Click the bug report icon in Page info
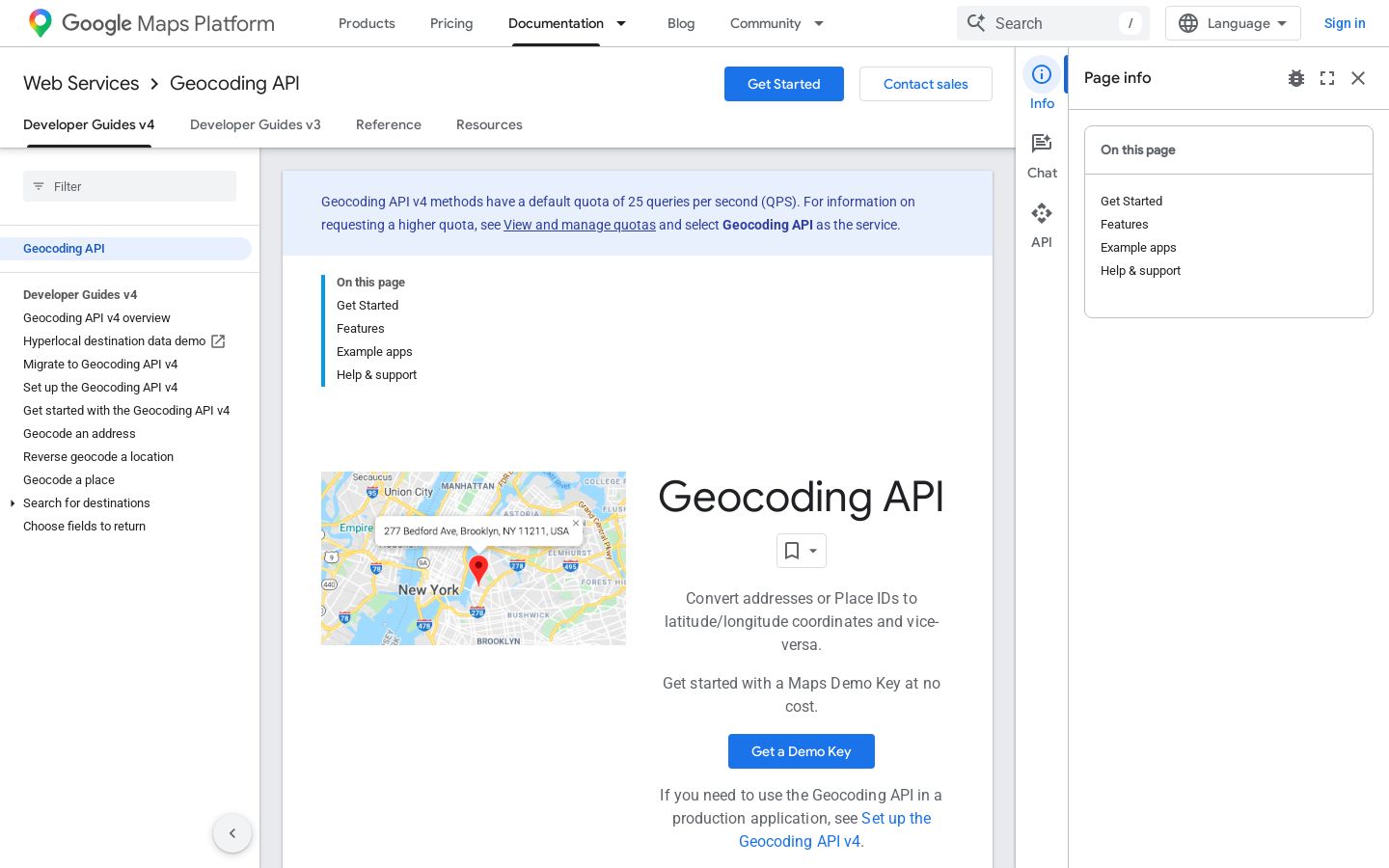Image resolution: width=1389 pixels, height=868 pixels. click(x=1296, y=78)
